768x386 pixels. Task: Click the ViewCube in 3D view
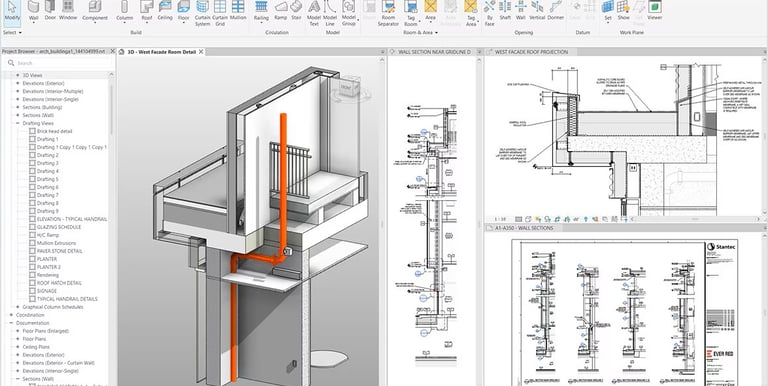[345, 88]
